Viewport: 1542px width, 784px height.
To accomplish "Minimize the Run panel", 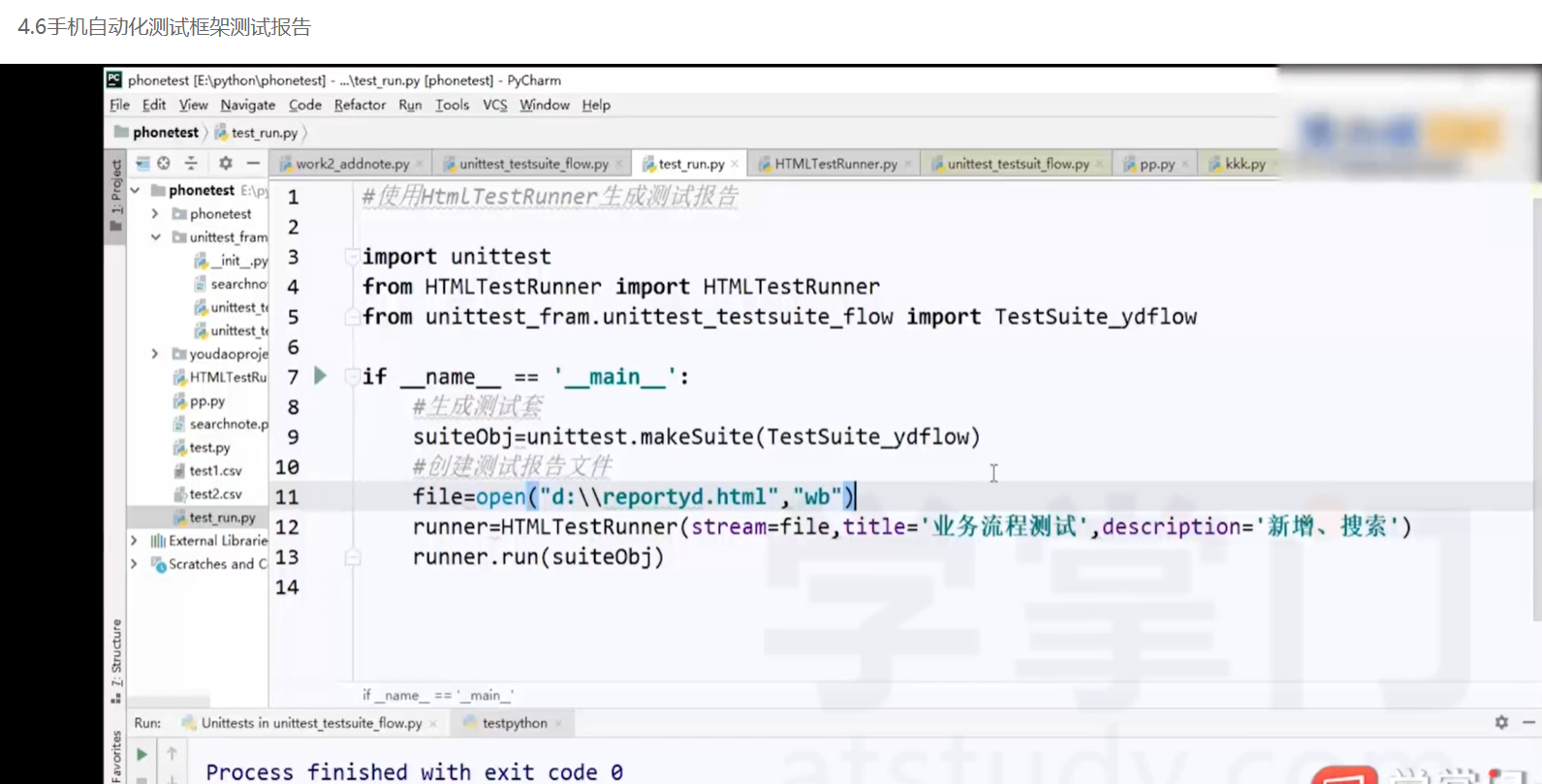I will [x=1528, y=722].
